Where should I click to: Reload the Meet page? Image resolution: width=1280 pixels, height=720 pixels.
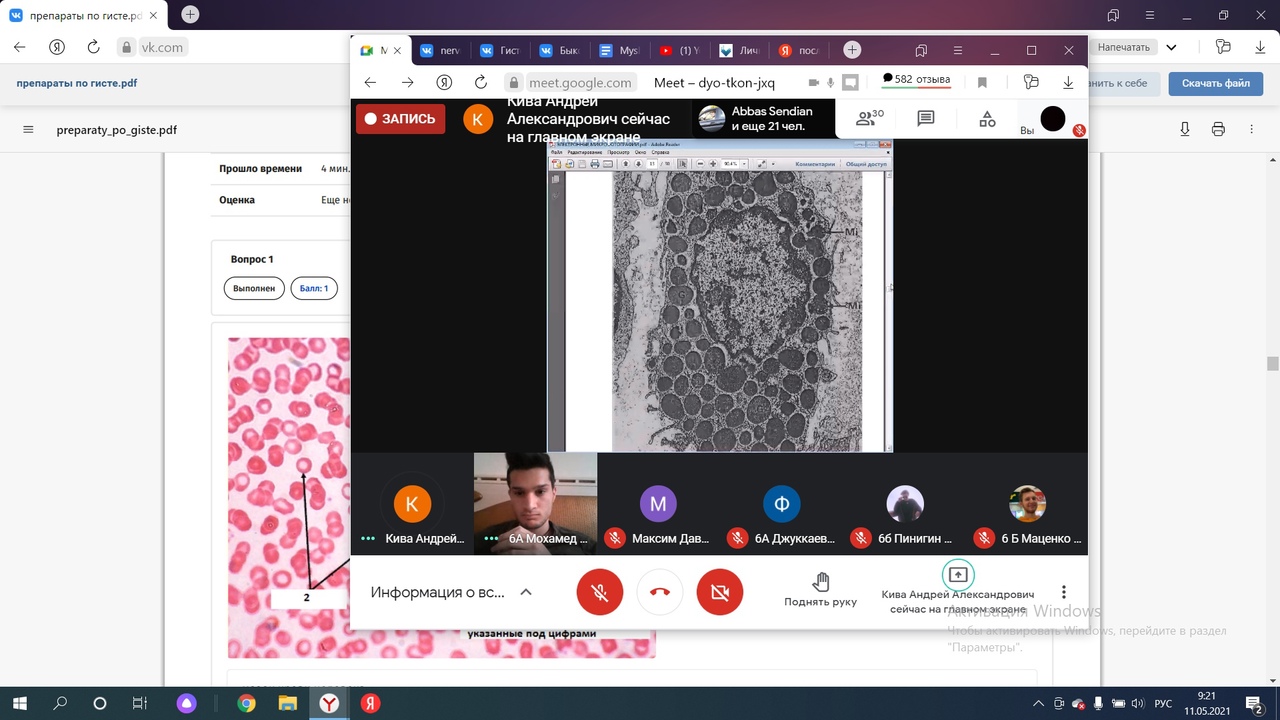[481, 83]
